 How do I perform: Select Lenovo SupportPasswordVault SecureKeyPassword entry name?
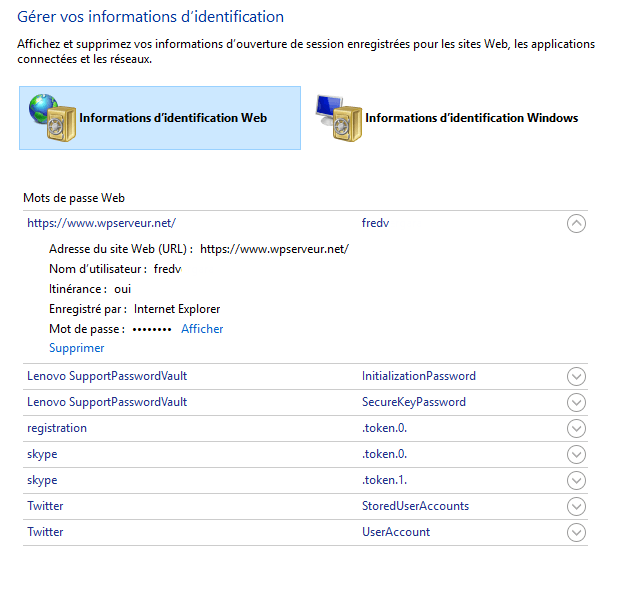[x=107, y=402]
